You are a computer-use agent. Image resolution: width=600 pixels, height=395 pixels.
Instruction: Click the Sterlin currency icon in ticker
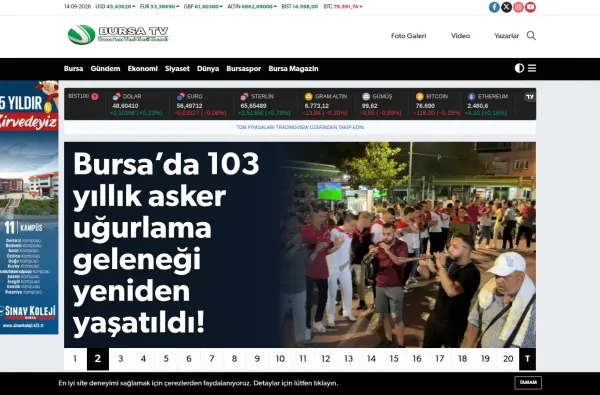click(x=245, y=96)
